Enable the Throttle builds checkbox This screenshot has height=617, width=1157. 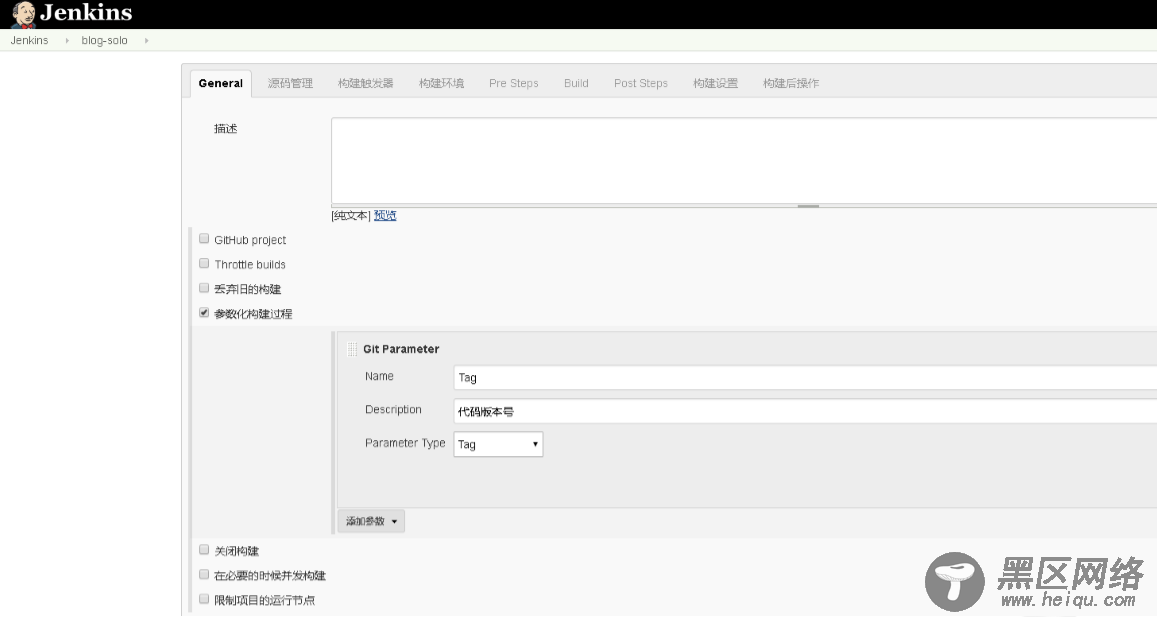(x=204, y=263)
